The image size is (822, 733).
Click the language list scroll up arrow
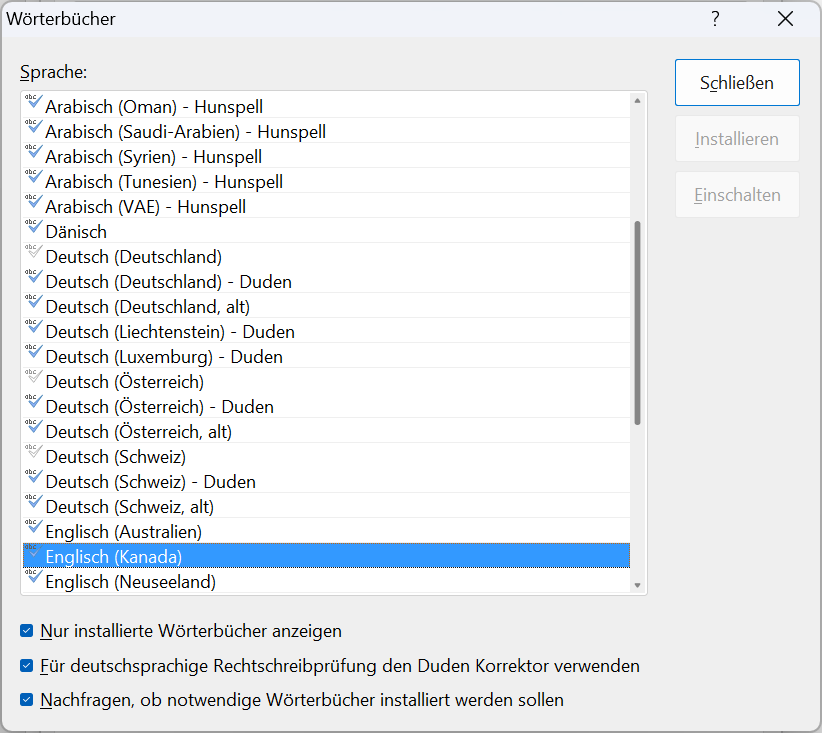[637, 101]
